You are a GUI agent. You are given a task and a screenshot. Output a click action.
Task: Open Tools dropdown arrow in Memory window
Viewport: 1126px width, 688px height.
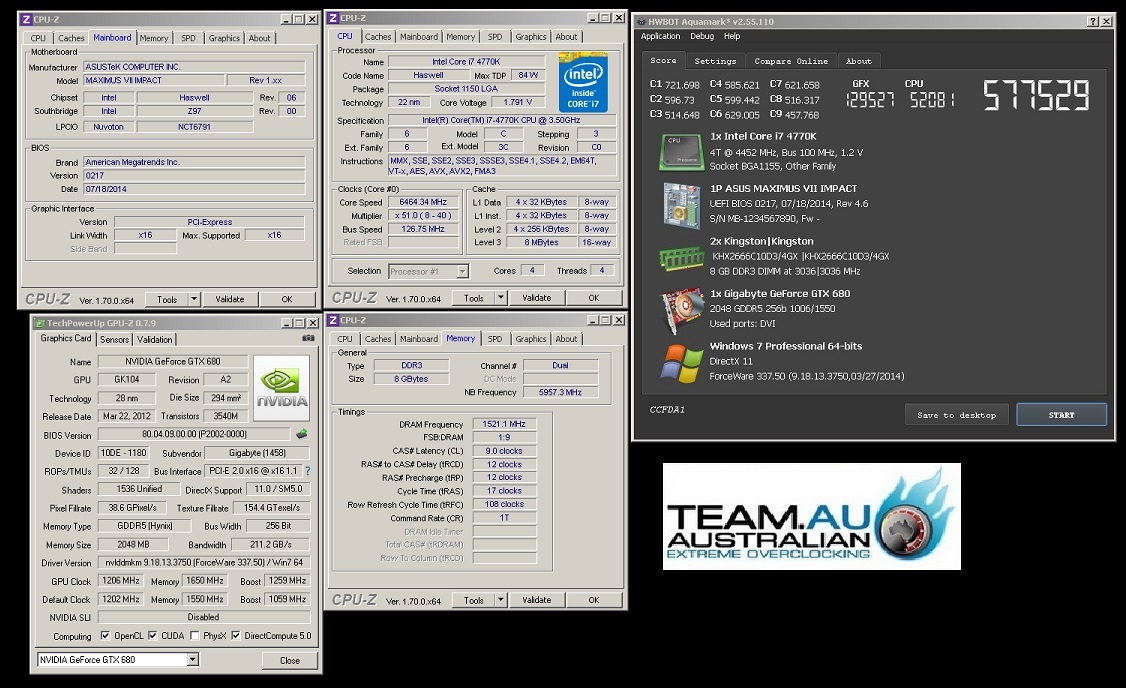(501, 600)
